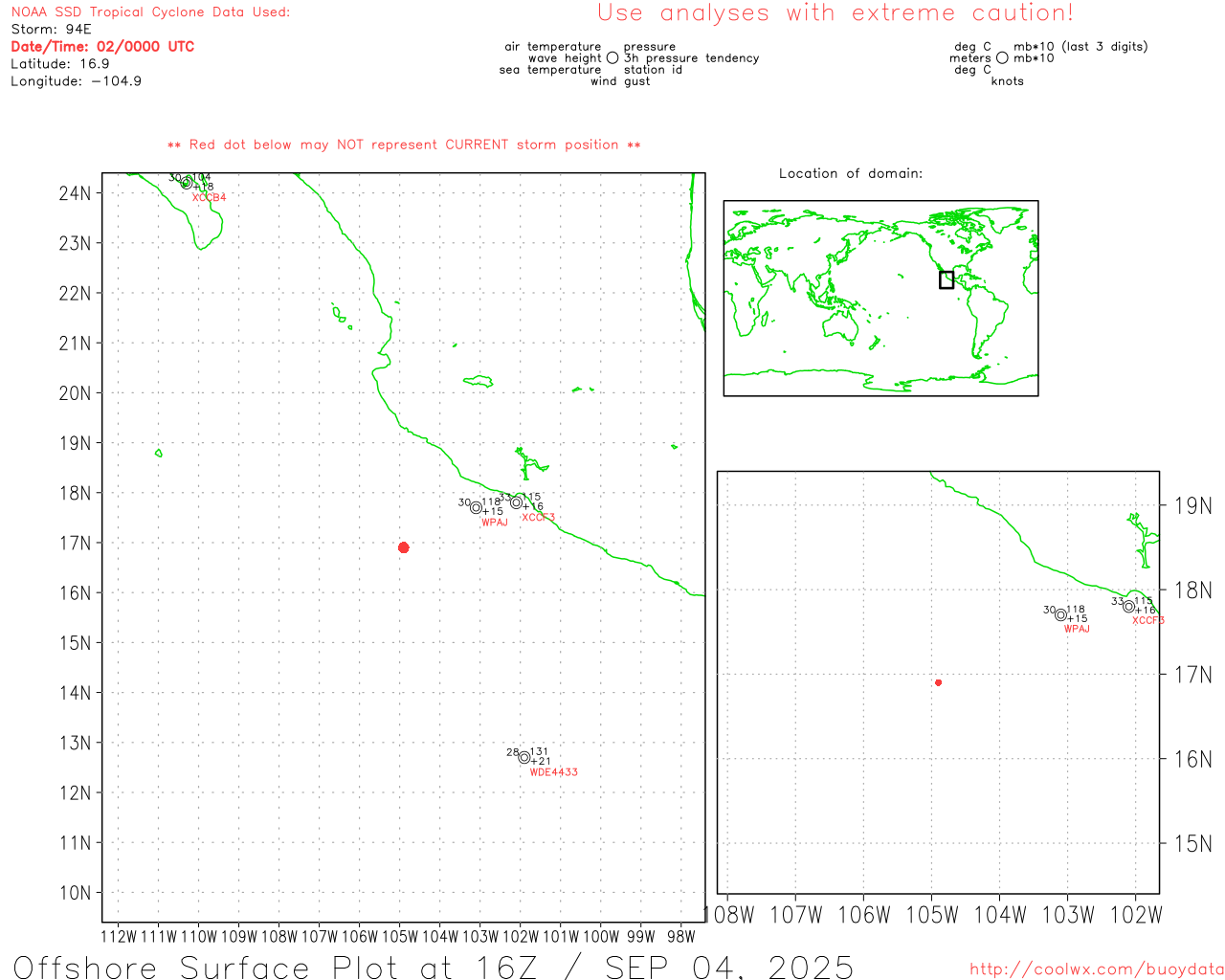
Task: Click the 'air temperature' legend label
Action: tap(553, 47)
